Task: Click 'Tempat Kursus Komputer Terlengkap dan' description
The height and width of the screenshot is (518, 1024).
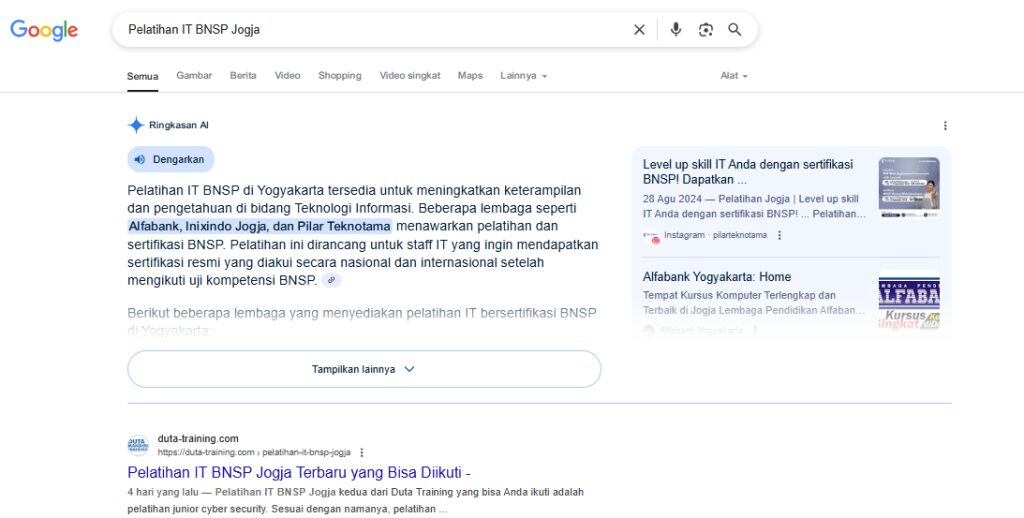Action: pyautogui.click(x=739, y=295)
